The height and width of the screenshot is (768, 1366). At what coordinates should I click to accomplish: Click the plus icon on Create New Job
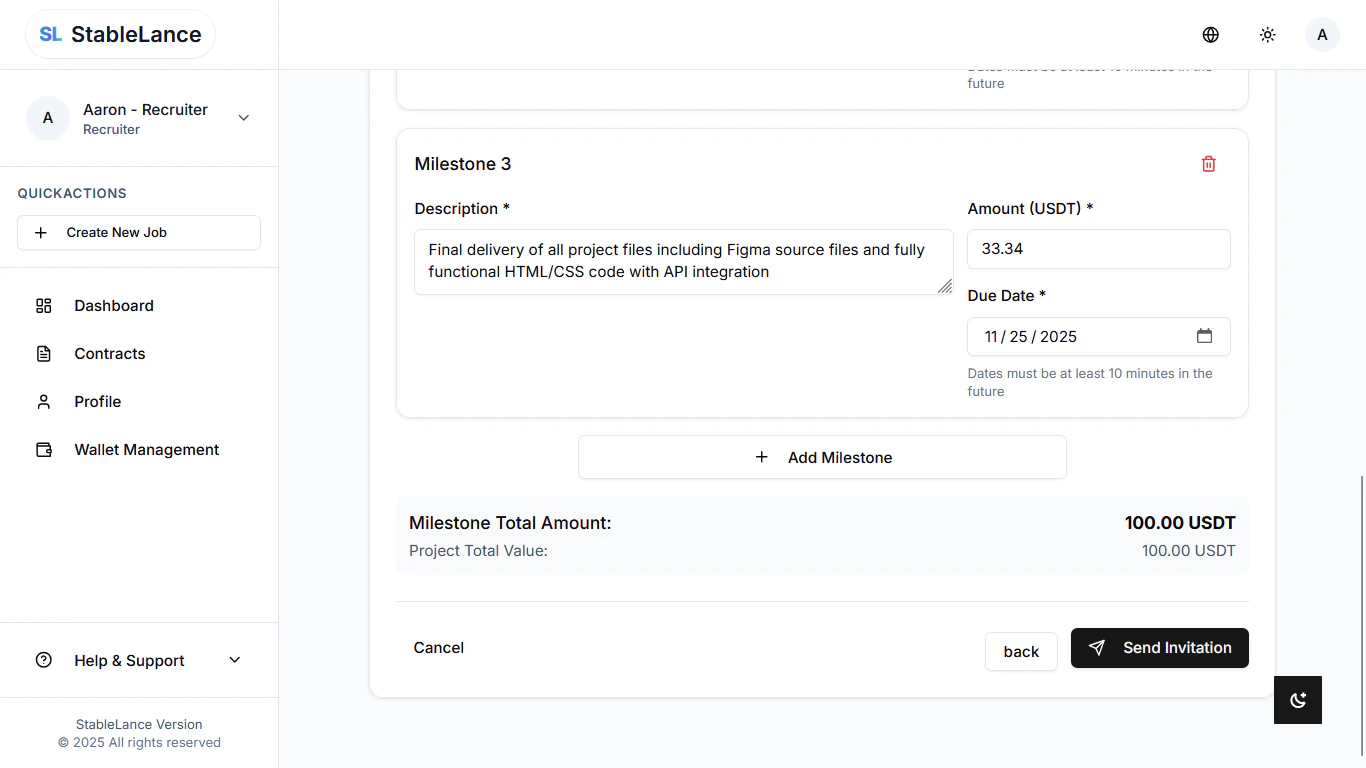tap(40, 232)
